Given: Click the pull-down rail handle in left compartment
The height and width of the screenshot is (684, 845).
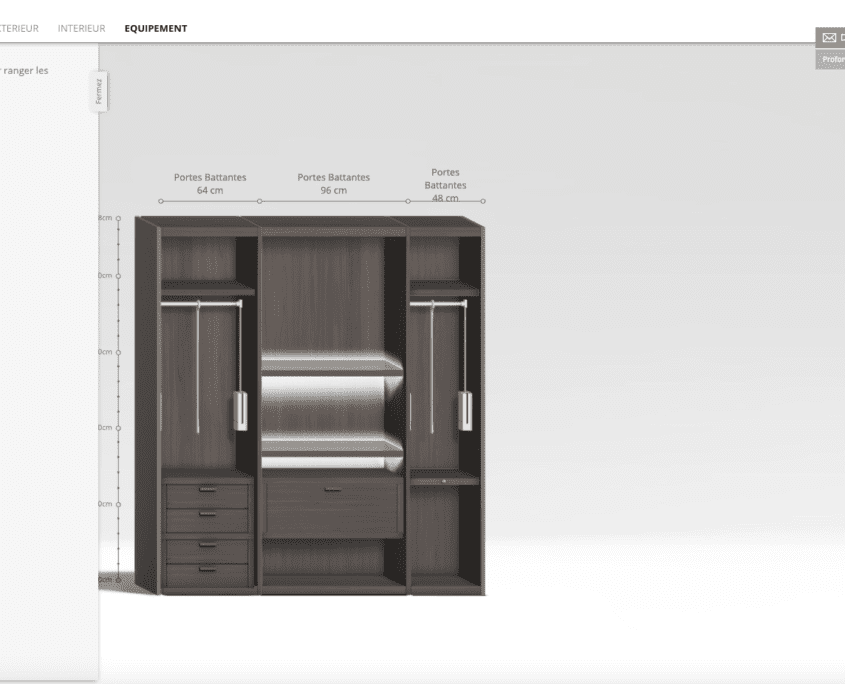Looking at the screenshot, I should click(240, 410).
